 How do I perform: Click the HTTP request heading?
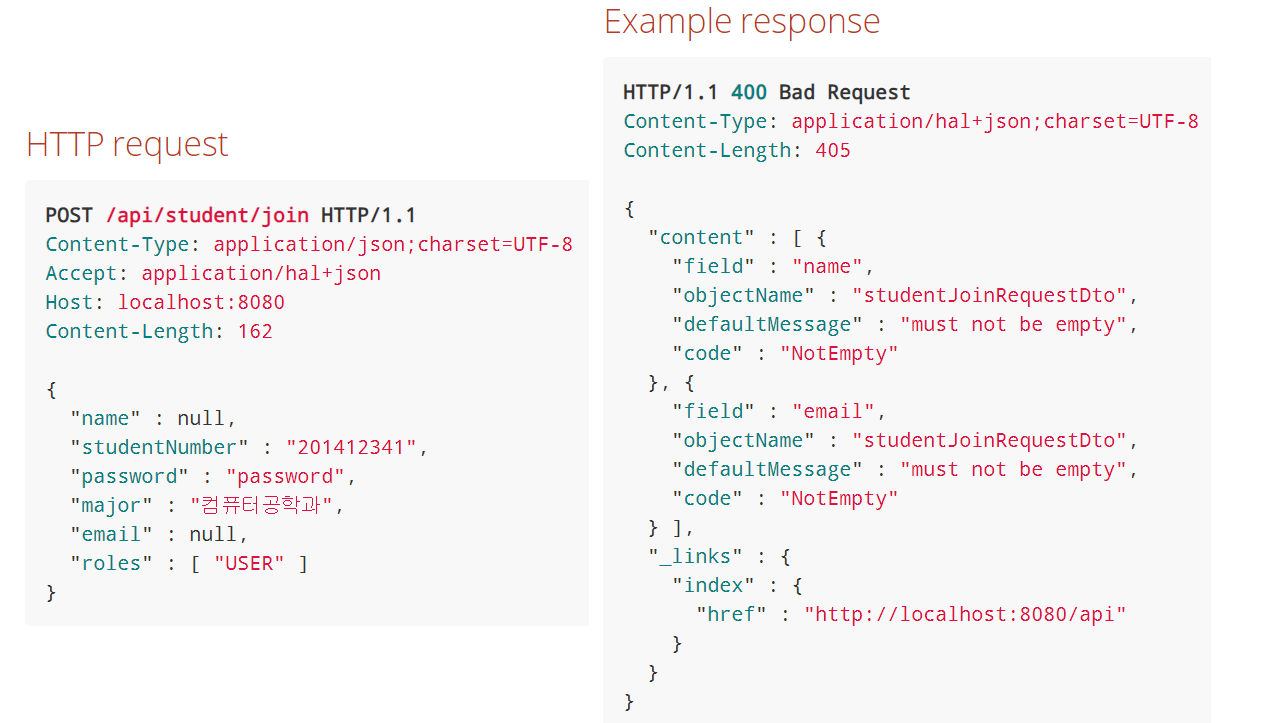pos(126,144)
